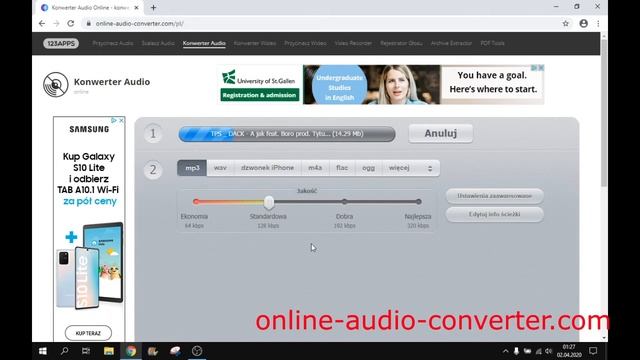Set quality to Najlepsza slider point
Image resolution: width=640 pixels, height=360 pixels.
[418, 202]
